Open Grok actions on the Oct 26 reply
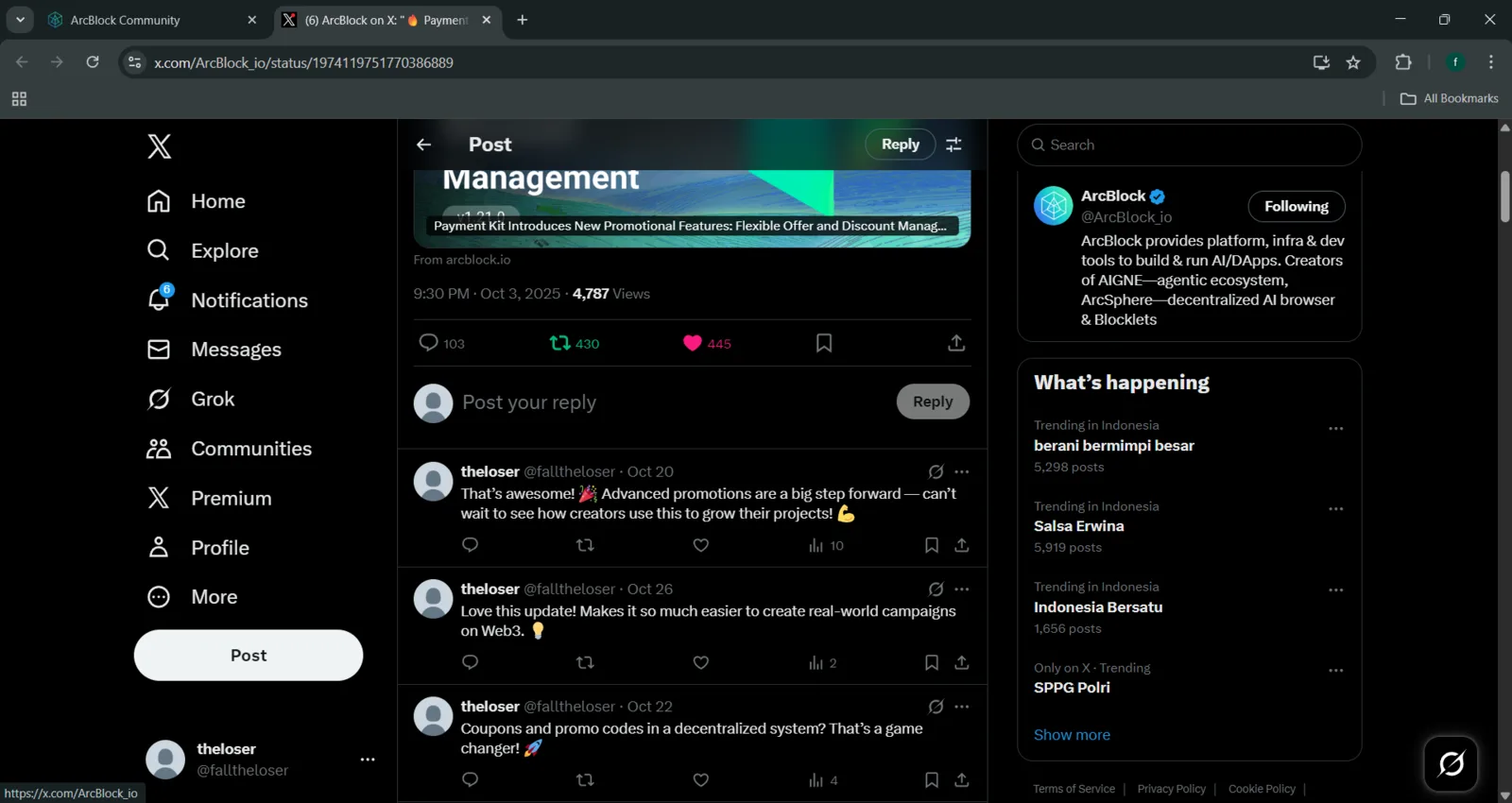The width and height of the screenshot is (1512, 803). point(936,589)
